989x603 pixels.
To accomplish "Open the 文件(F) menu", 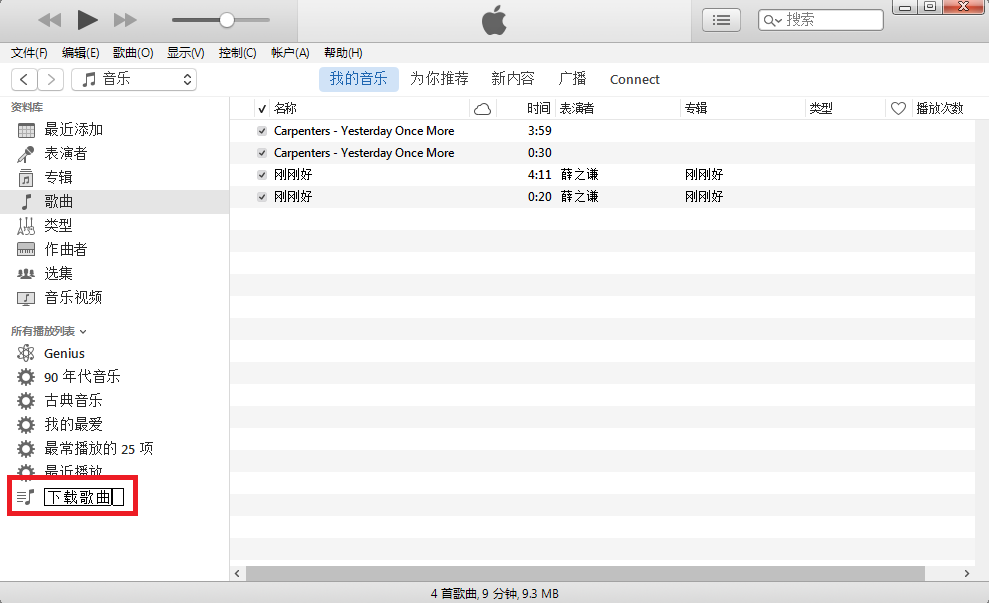I will click(29, 53).
